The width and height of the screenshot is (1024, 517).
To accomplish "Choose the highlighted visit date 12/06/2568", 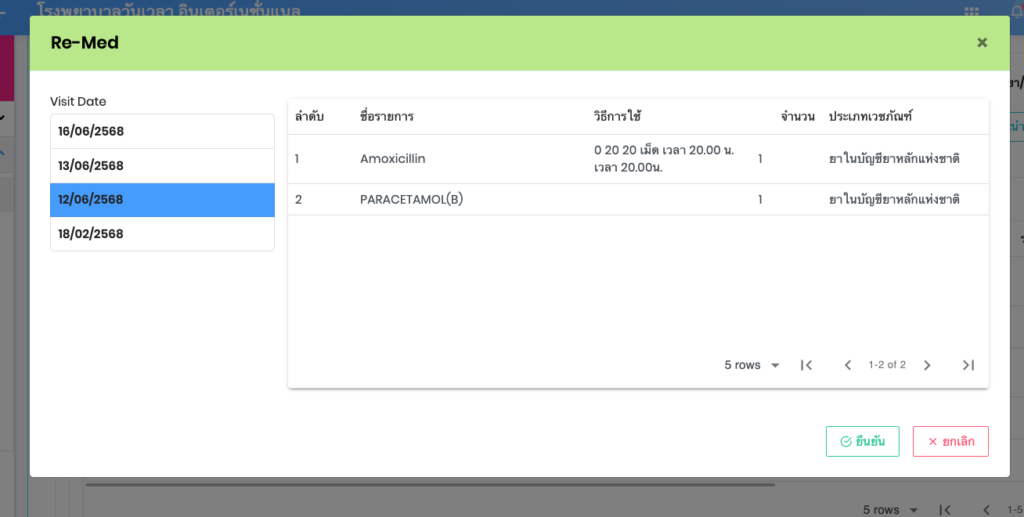I will pyautogui.click(x=162, y=199).
